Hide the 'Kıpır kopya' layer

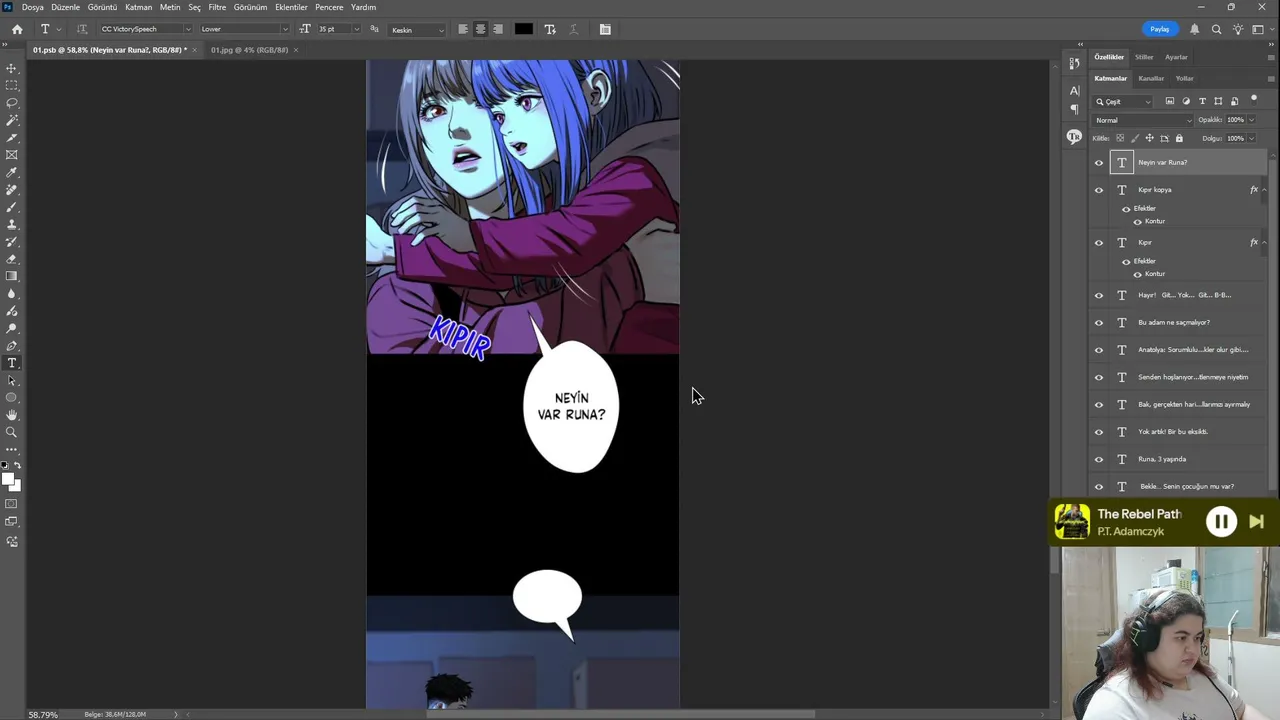1099,190
